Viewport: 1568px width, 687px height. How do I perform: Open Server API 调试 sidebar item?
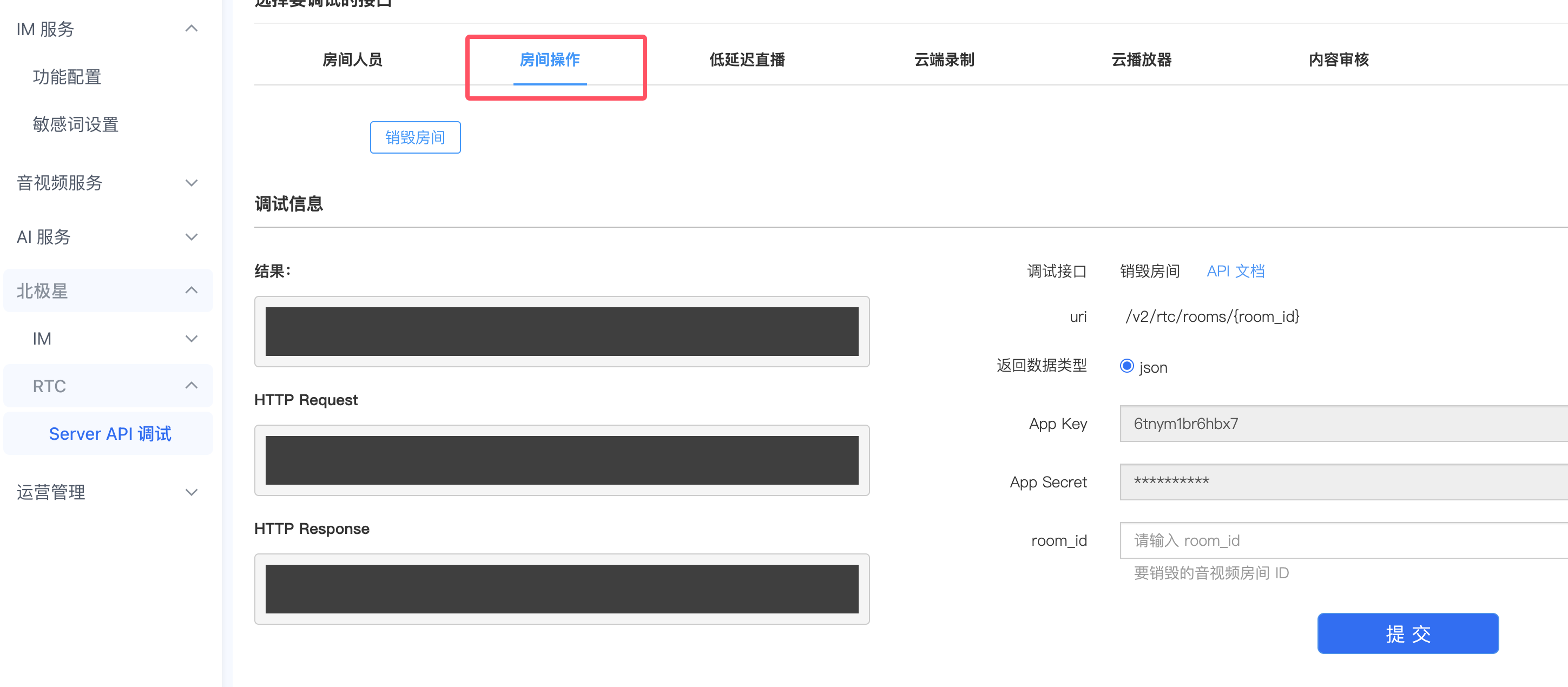pyautogui.click(x=109, y=433)
